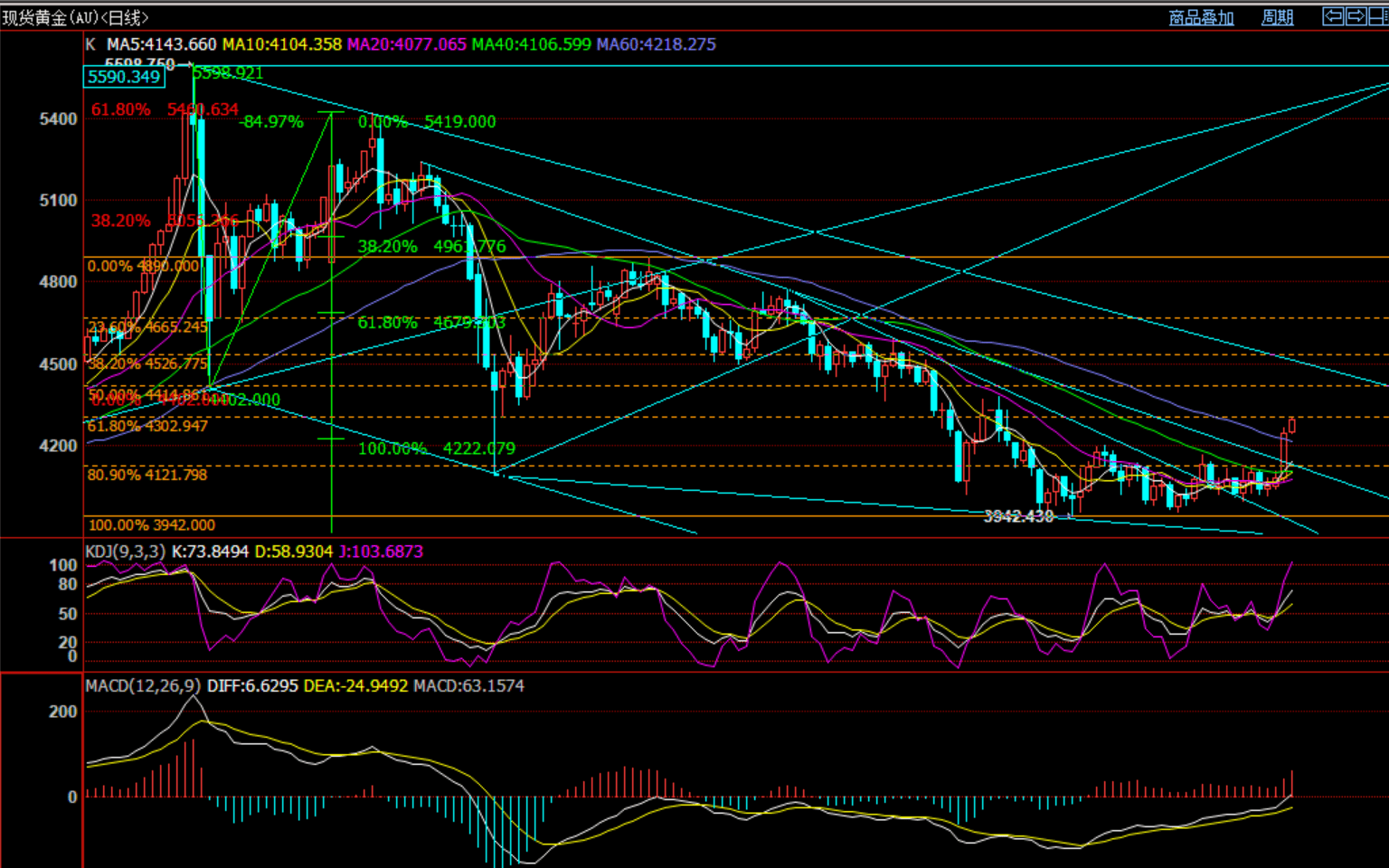Click the 200 level on MACD axis
The height and width of the screenshot is (868, 1389).
point(62,712)
